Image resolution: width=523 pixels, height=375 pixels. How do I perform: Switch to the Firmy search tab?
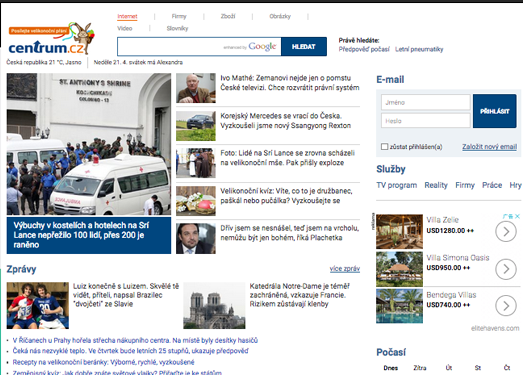pos(179,16)
